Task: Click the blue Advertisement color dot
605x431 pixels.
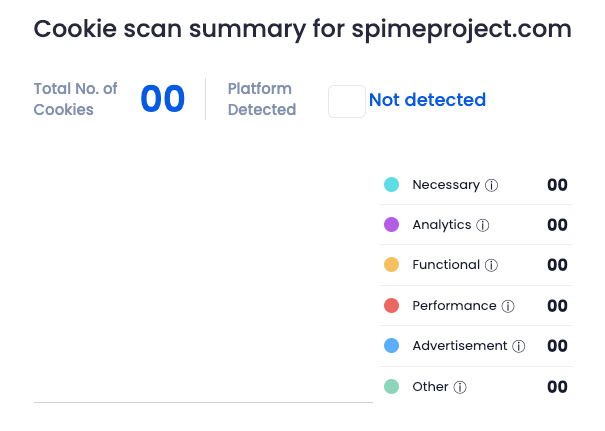Action: click(392, 346)
